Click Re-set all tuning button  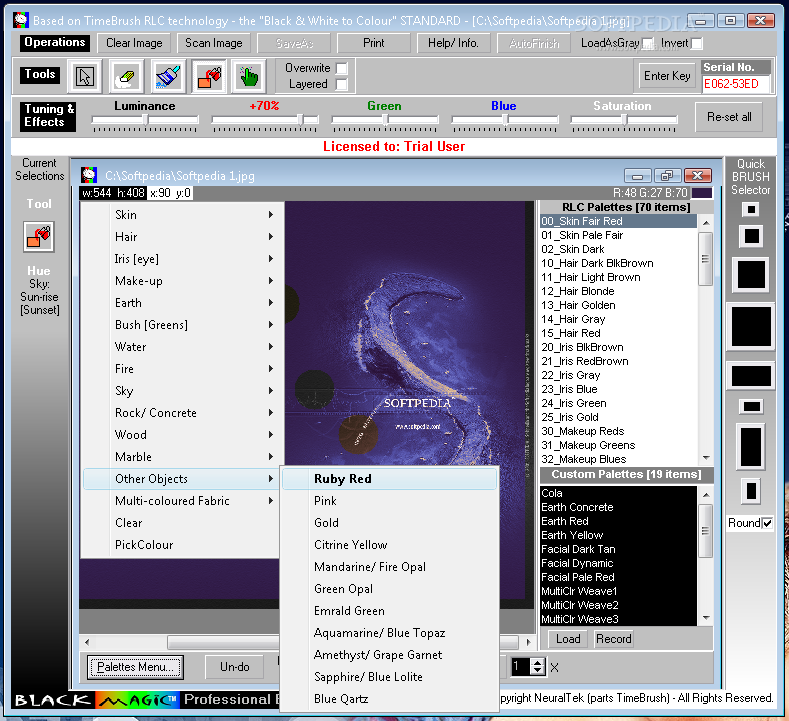(x=729, y=117)
